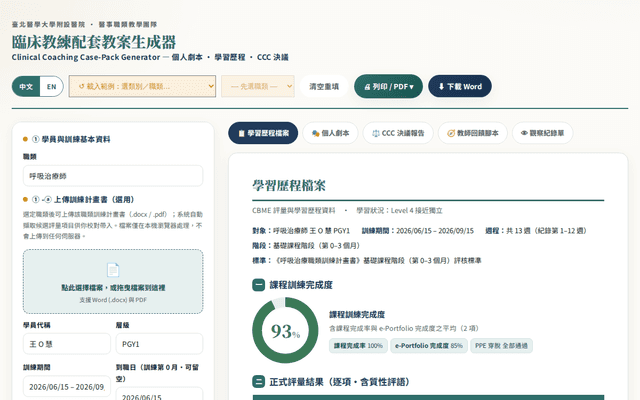The width and height of the screenshot is (640, 400).
Task: Click the eye icon on 觀察紀錄單 tab
Action: click(x=524, y=133)
